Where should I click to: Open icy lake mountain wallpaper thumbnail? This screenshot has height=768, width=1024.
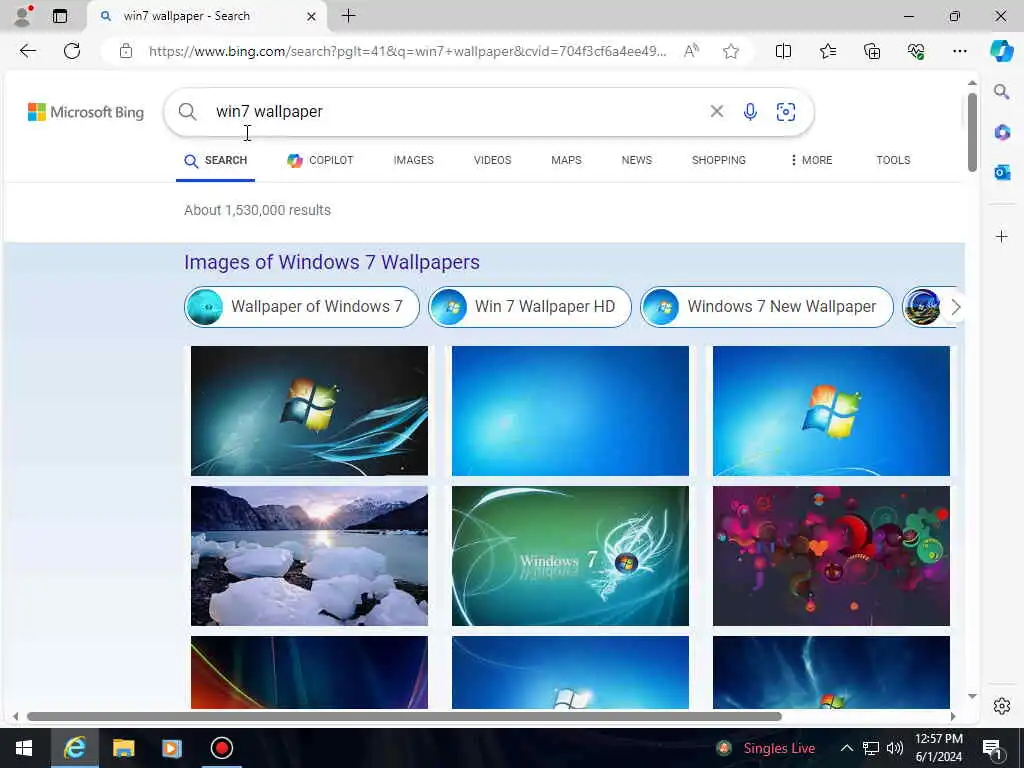pyautogui.click(x=310, y=556)
